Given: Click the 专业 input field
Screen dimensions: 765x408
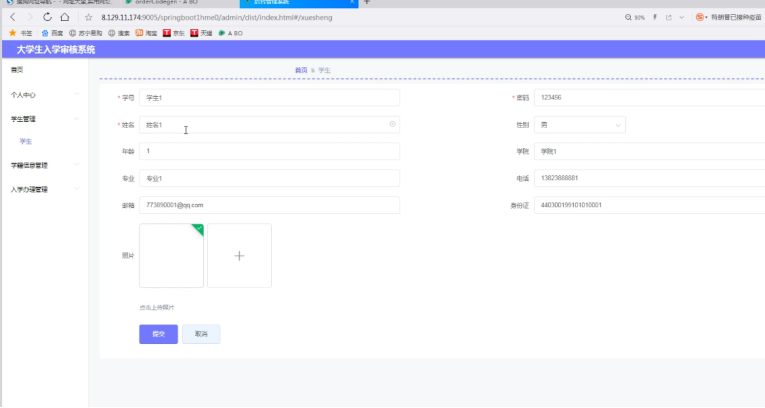Looking at the screenshot, I should pos(269,178).
